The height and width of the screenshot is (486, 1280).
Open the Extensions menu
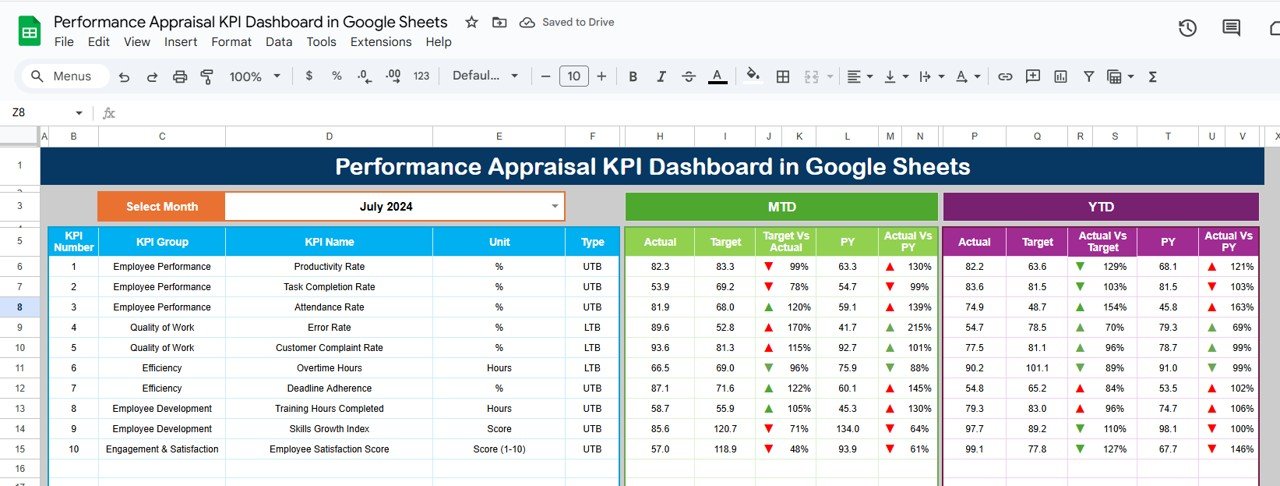tap(381, 42)
